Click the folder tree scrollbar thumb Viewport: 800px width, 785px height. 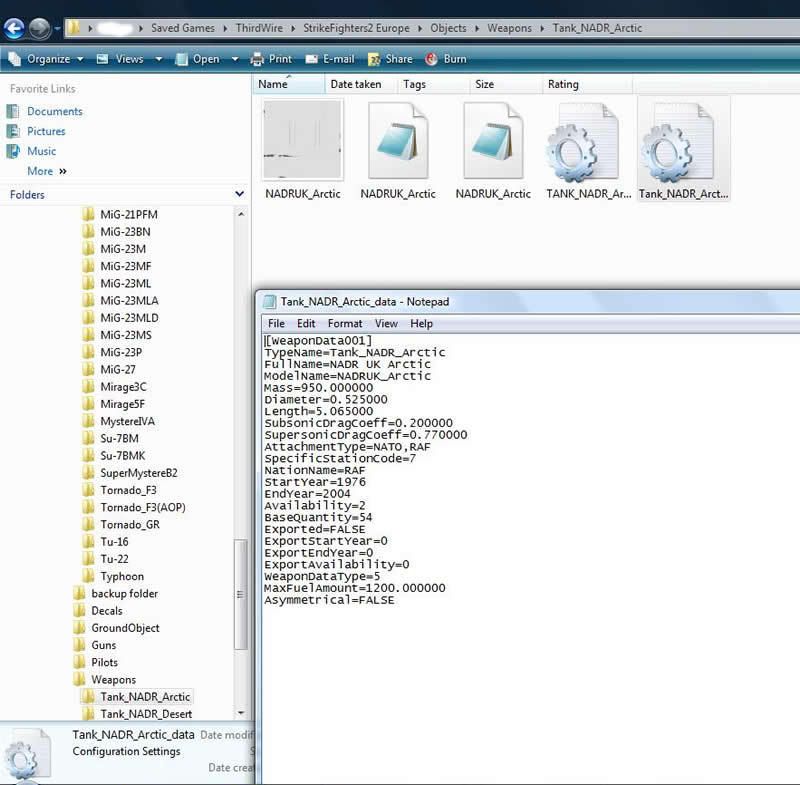240,594
